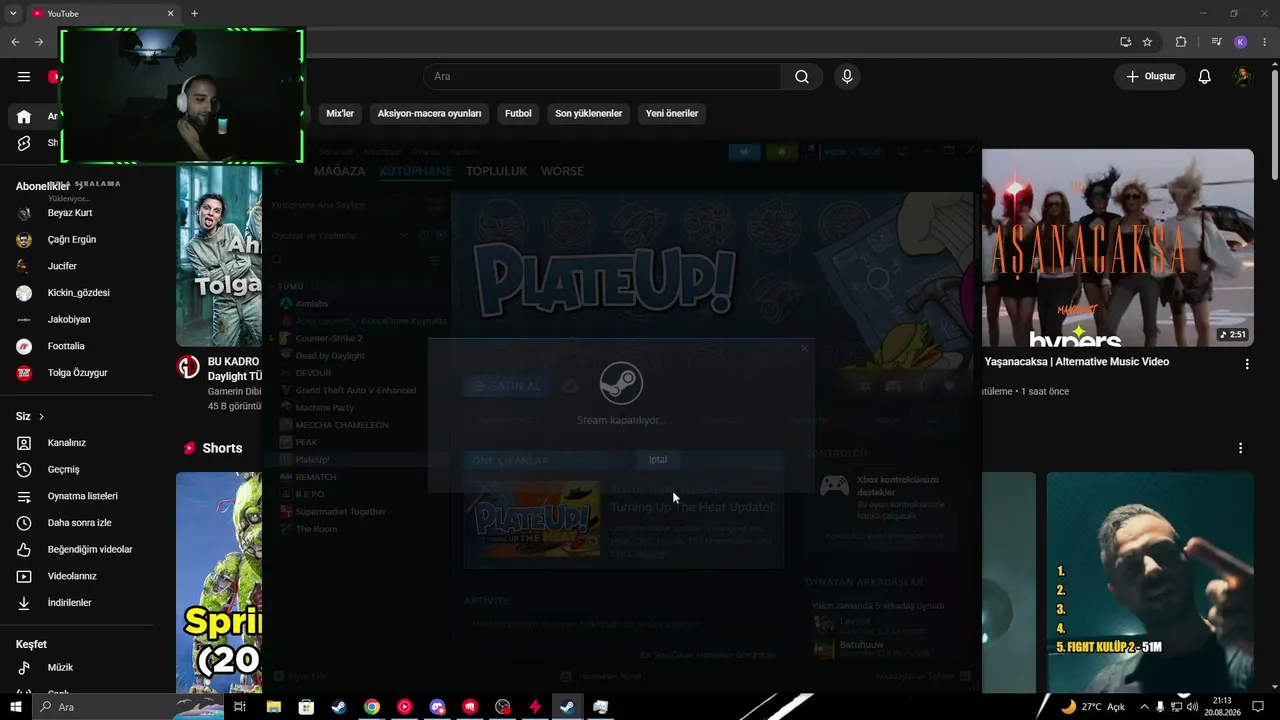This screenshot has width=1280, height=720.
Task: Close the YouTube browser tab
Action: (x=170, y=14)
